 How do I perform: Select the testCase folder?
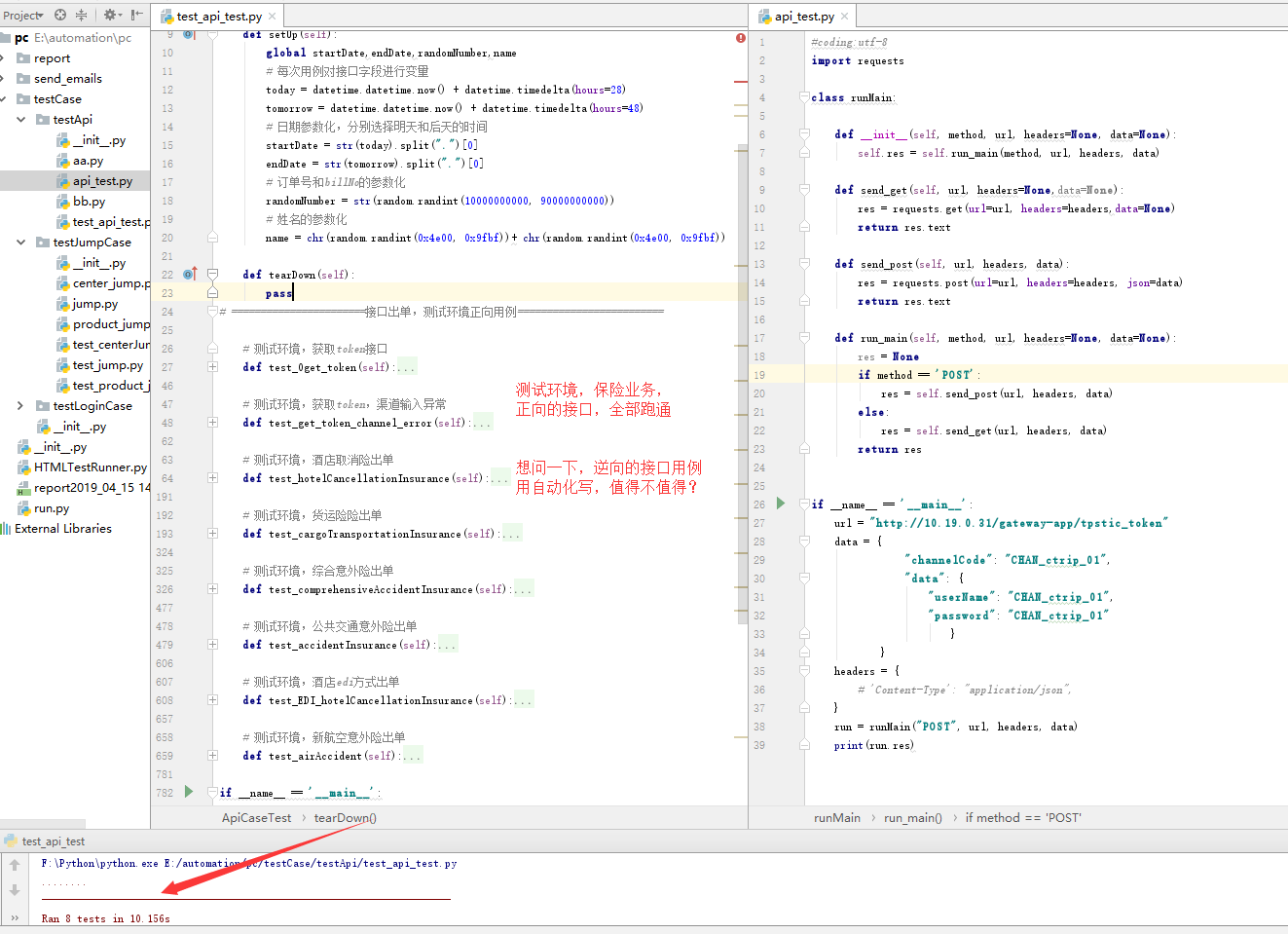tap(57, 99)
